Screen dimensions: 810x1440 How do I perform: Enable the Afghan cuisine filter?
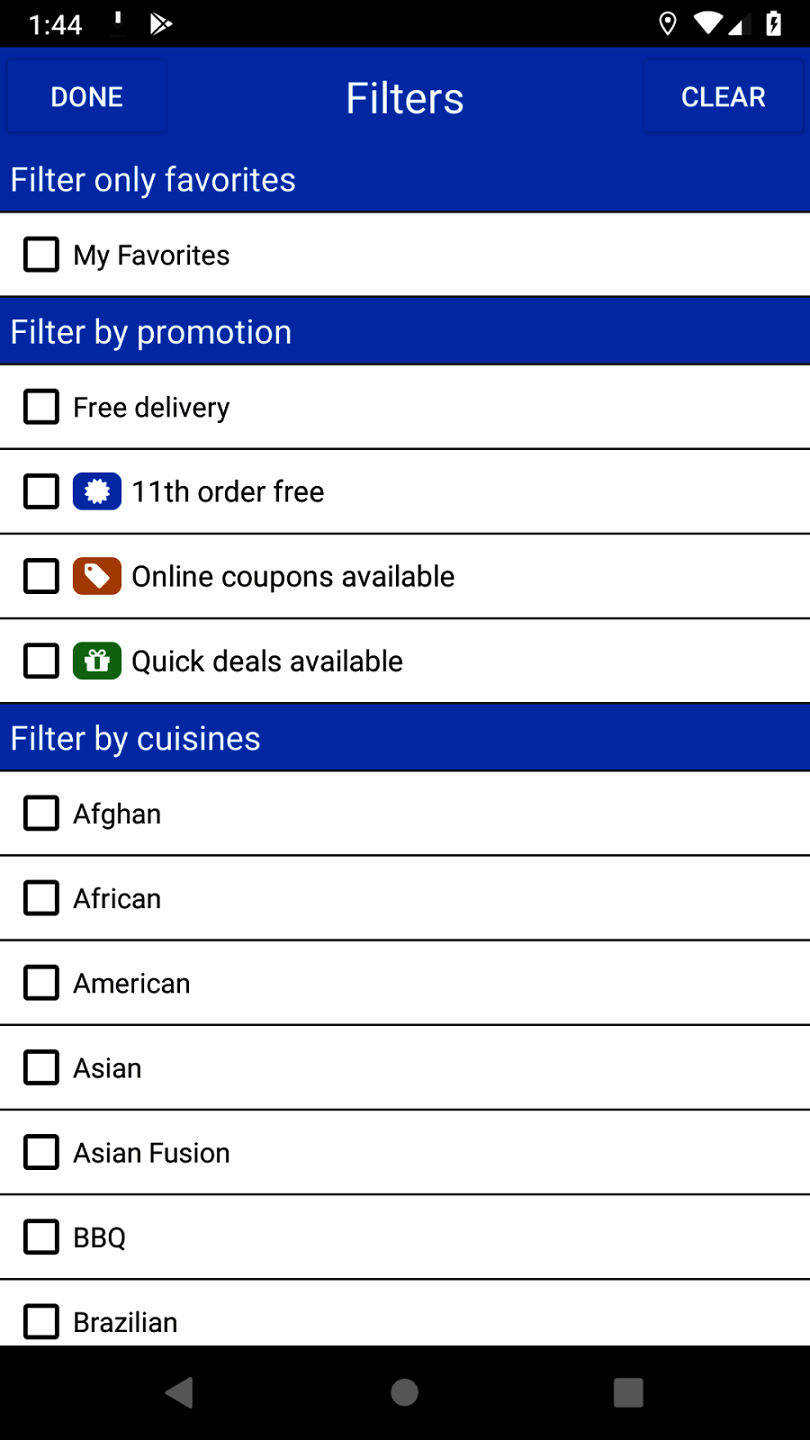pyautogui.click(x=40, y=813)
